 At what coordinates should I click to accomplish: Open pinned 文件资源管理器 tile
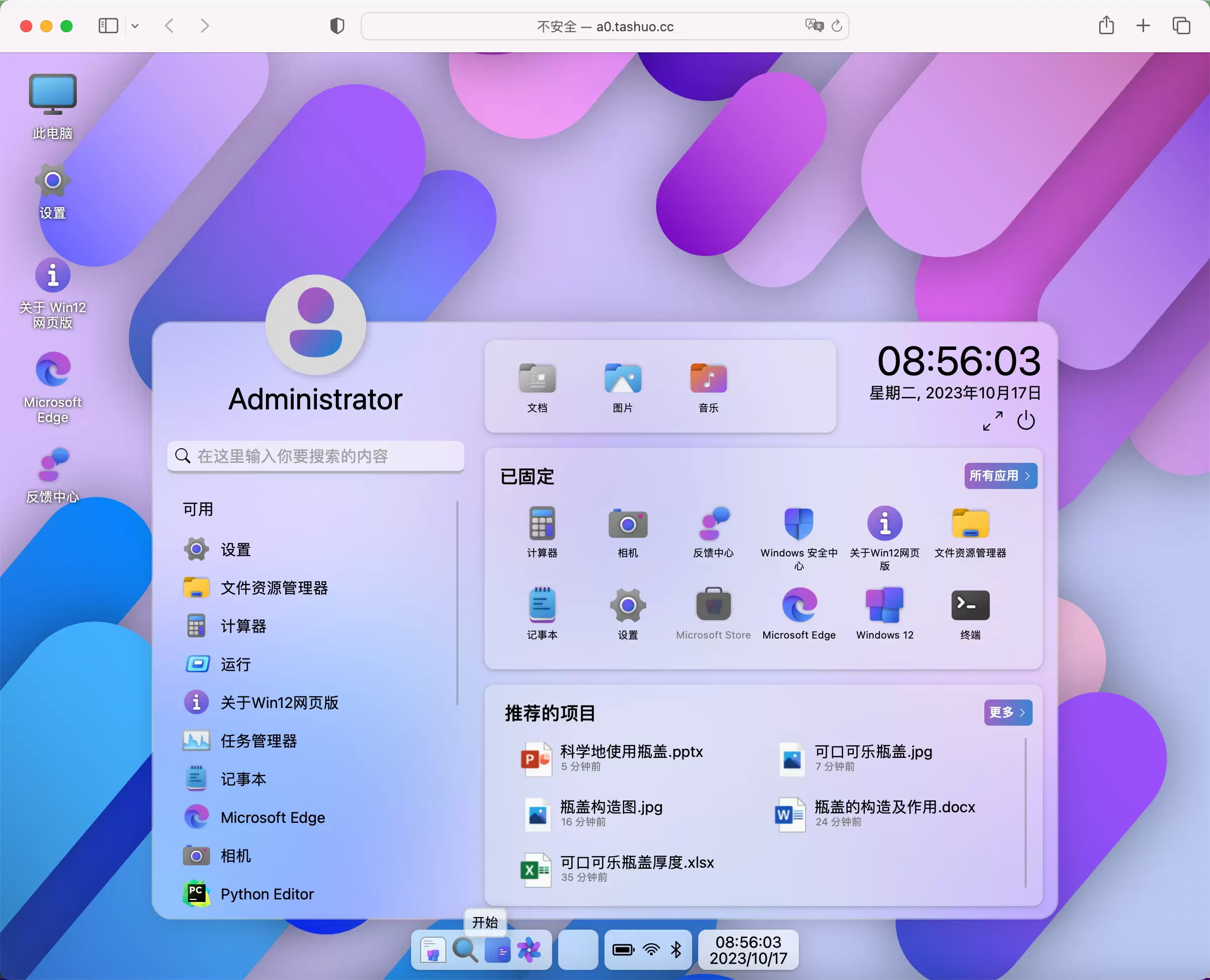pos(970,532)
